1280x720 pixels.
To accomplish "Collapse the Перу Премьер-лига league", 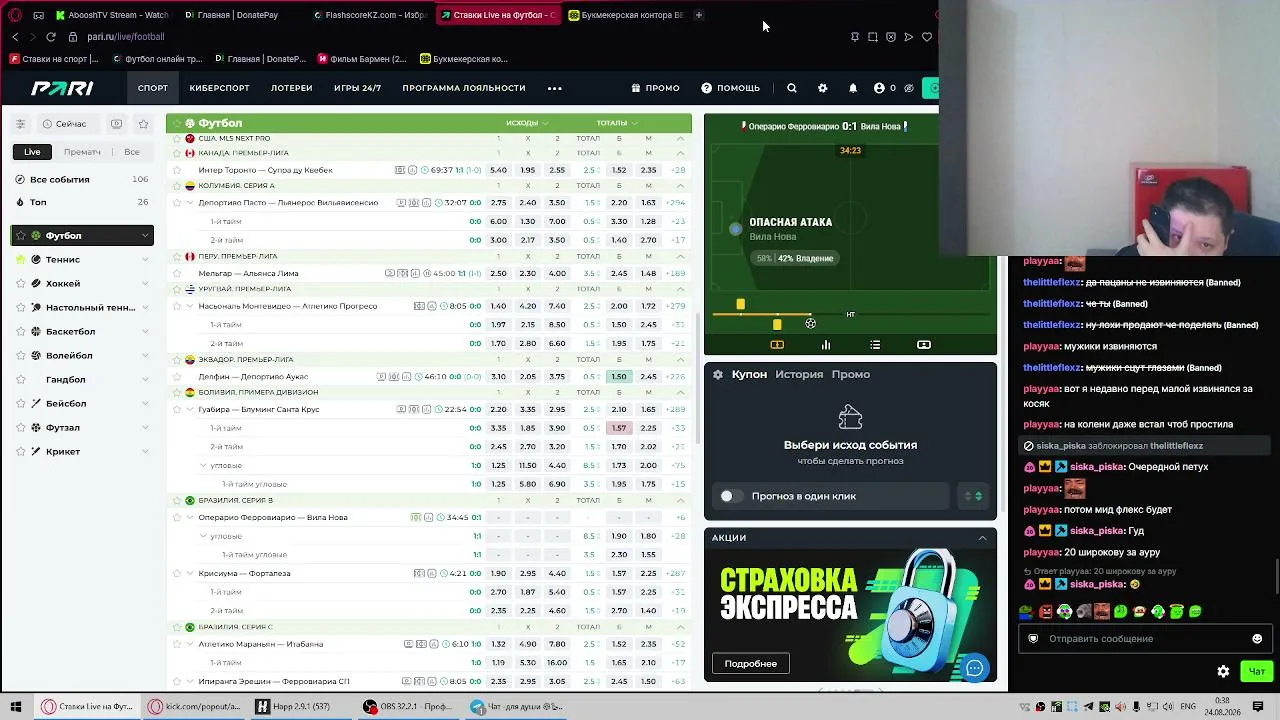I will [x=681, y=257].
